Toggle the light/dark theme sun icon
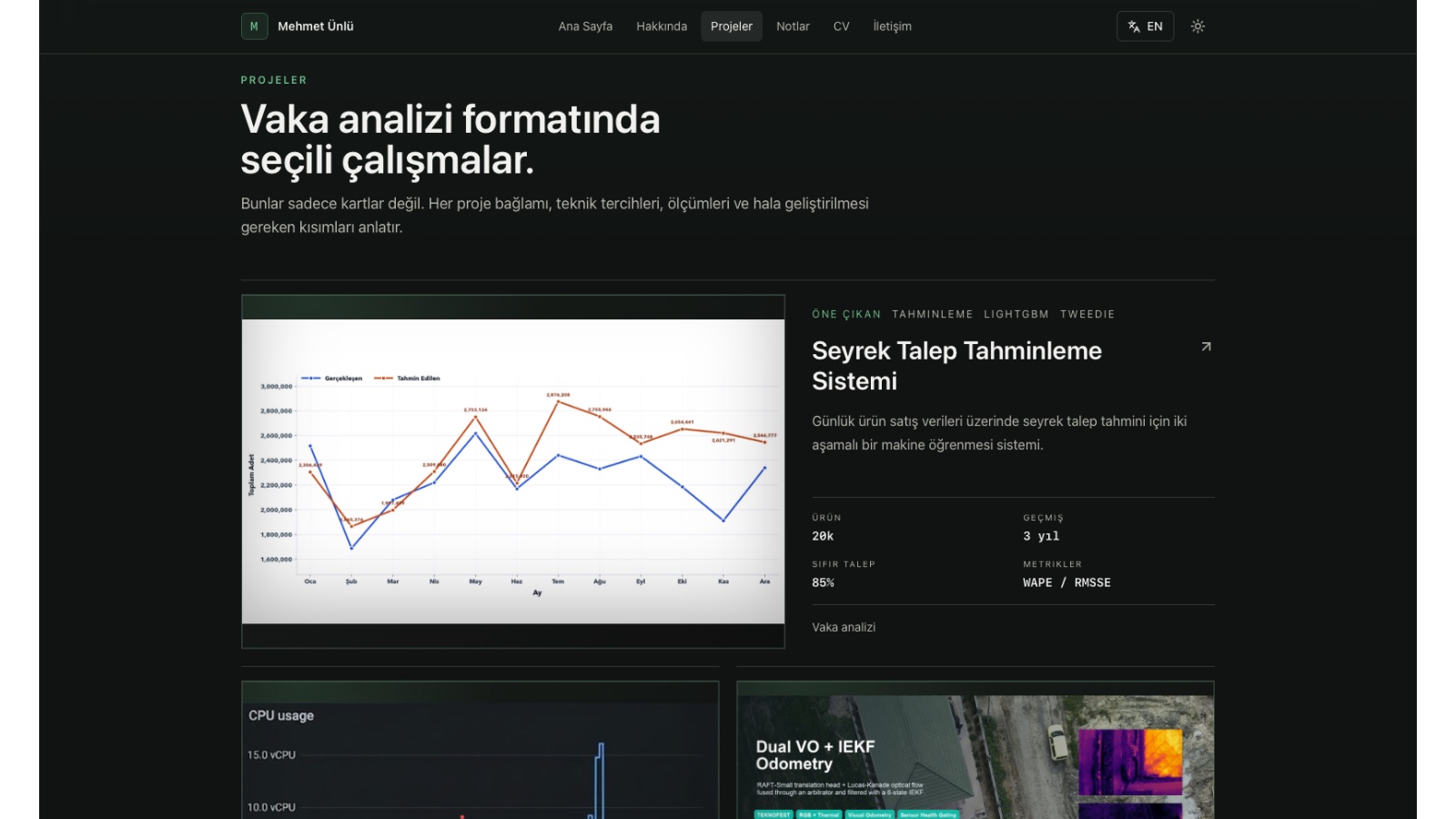Image resolution: width=1456 pixels, height=819 pixels. [1198, 26]
